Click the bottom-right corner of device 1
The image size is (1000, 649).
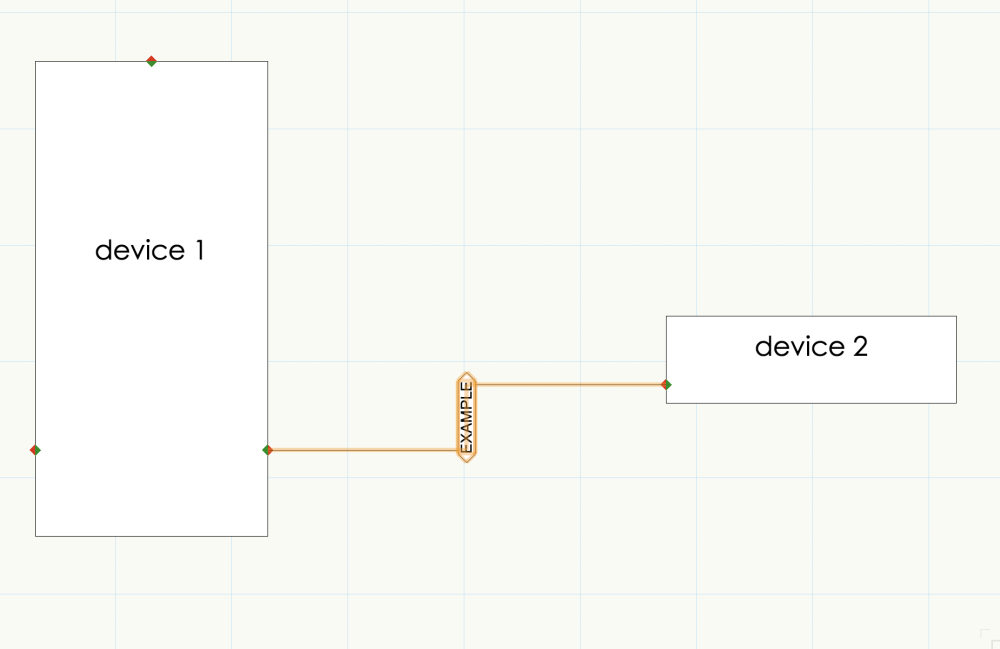(x=267, y=536)
